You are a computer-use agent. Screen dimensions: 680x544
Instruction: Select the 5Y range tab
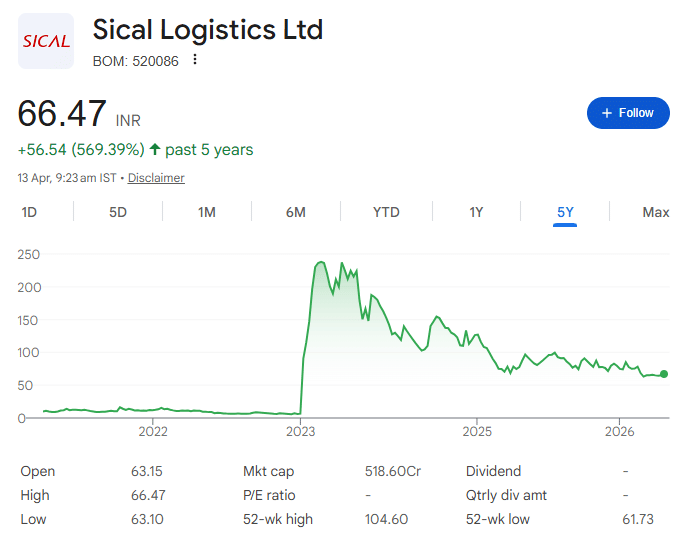(565, 212)
